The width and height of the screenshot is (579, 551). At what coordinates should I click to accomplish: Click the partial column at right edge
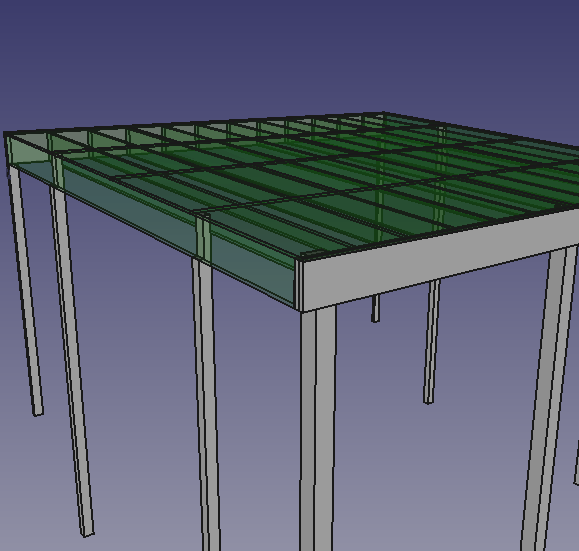pyautogui.click(x=576, y=462)
